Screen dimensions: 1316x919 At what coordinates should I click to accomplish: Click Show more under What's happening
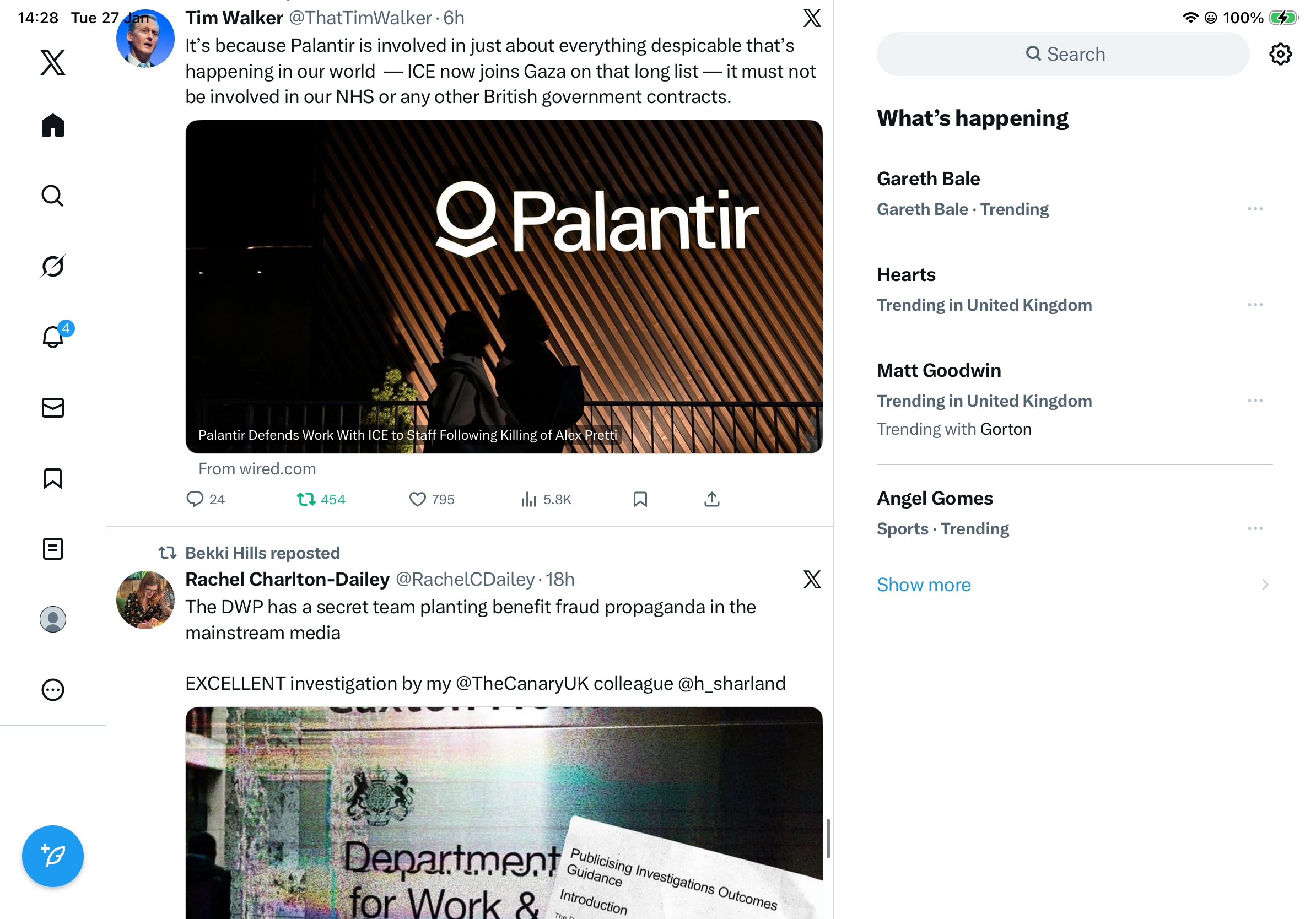923,585
